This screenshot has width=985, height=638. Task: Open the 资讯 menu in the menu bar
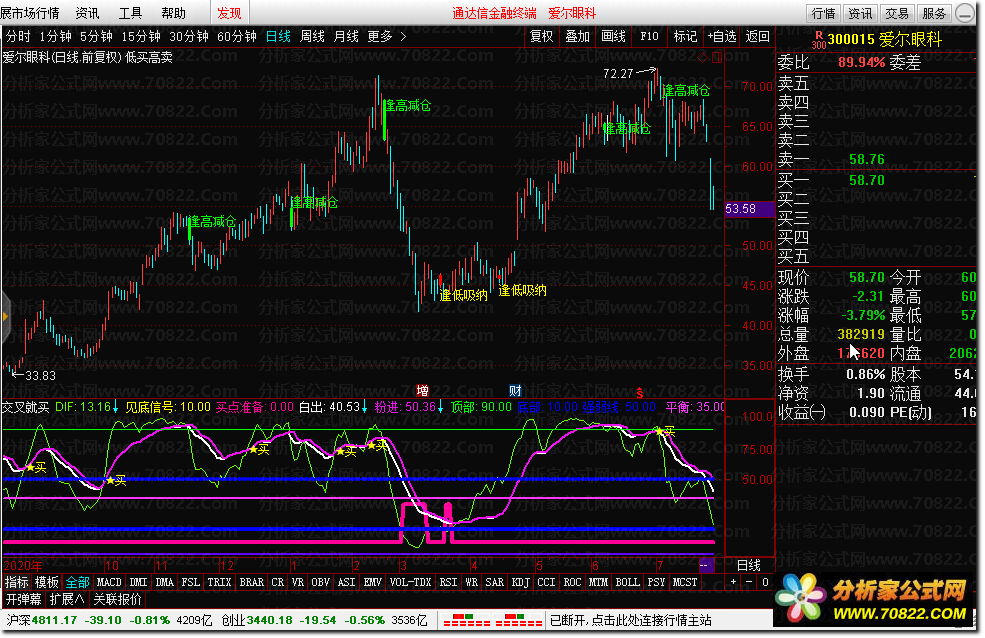(x=87, y=13)
